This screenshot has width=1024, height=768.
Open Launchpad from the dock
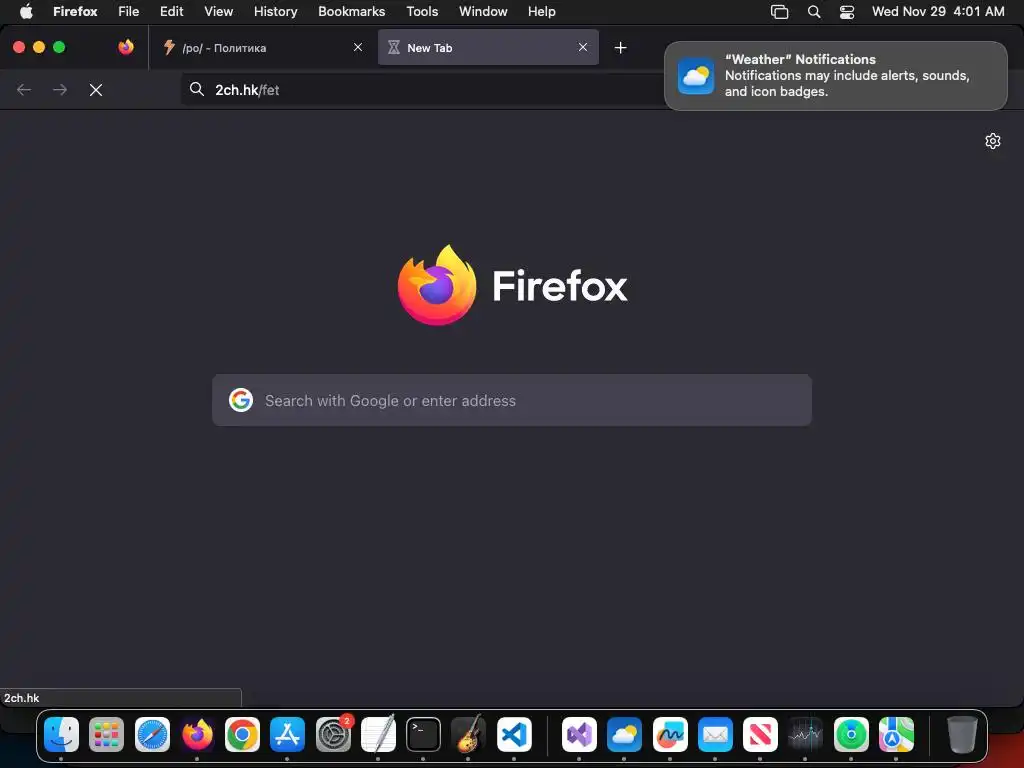coord(106,735)
